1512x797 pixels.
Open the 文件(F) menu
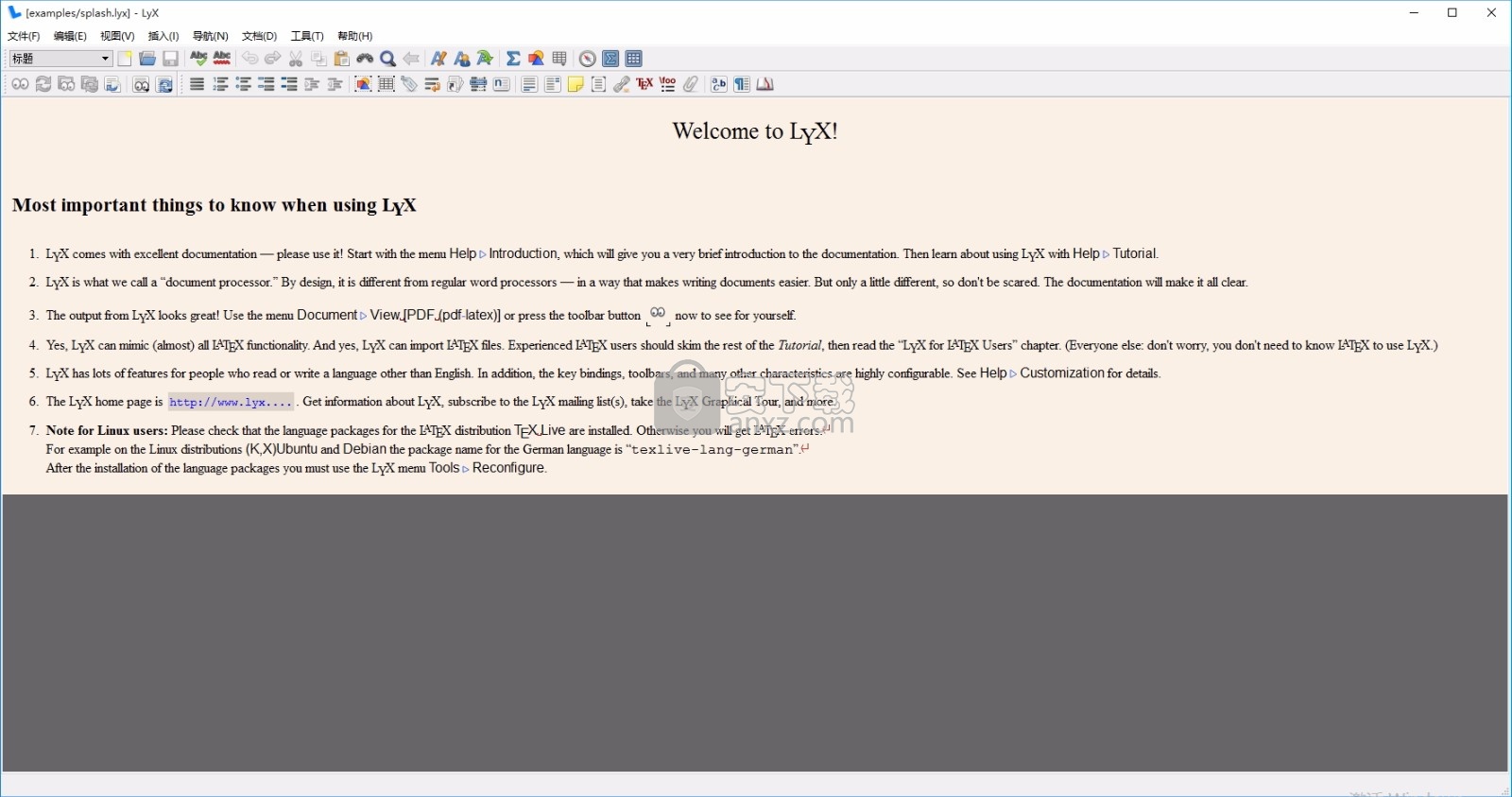point(24,36)
